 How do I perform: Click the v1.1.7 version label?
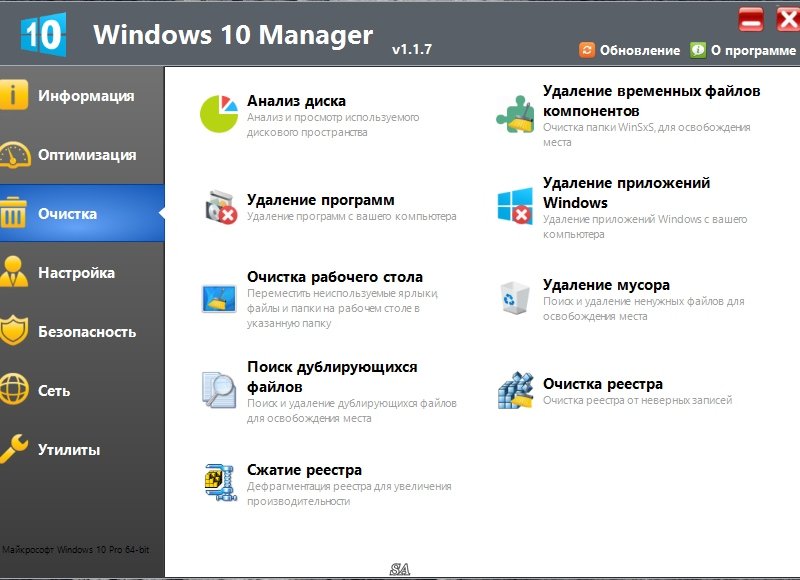pyautogui.click(x=412, y=49)
